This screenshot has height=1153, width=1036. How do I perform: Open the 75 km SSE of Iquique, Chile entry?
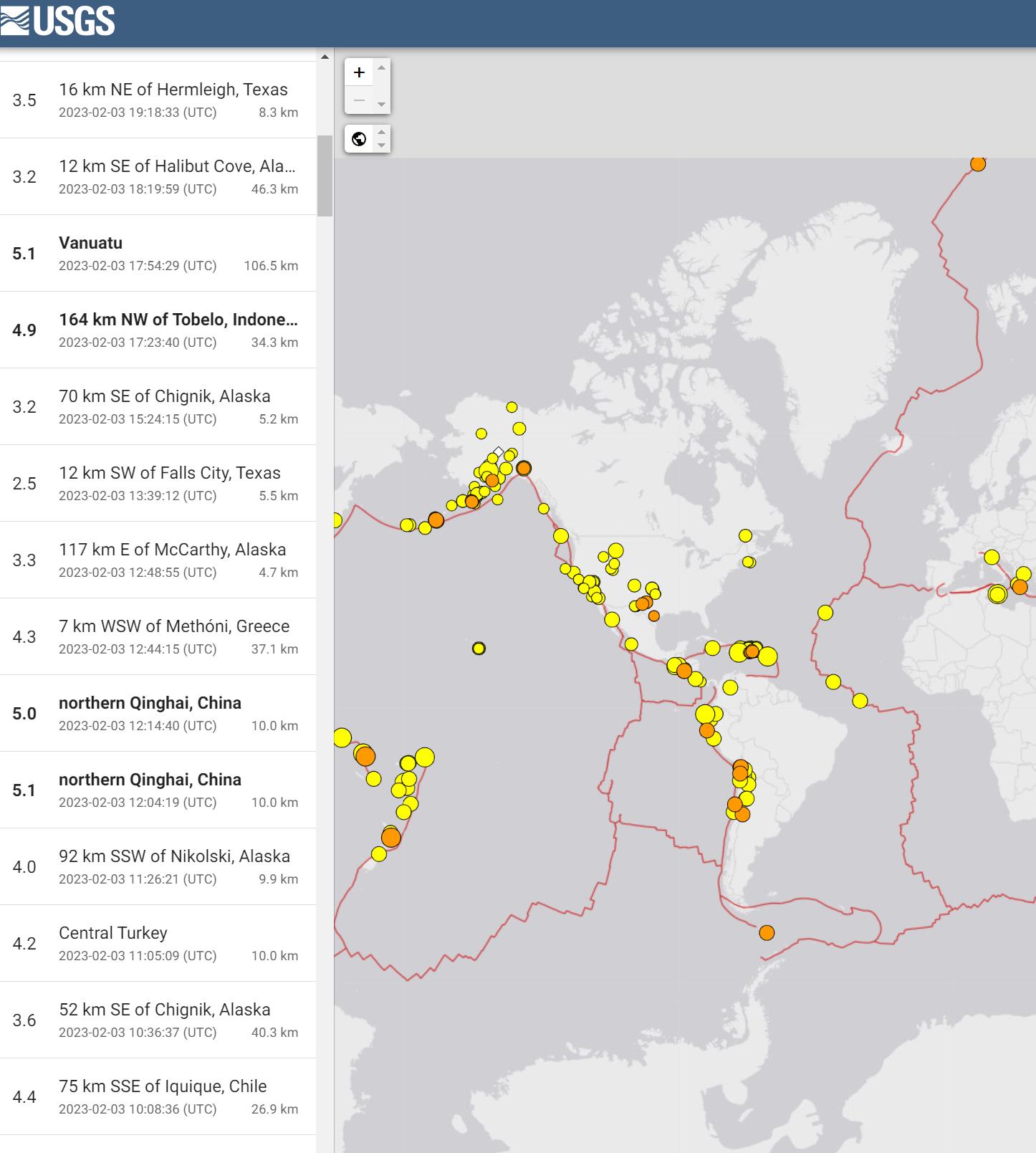pos(158,1097)
